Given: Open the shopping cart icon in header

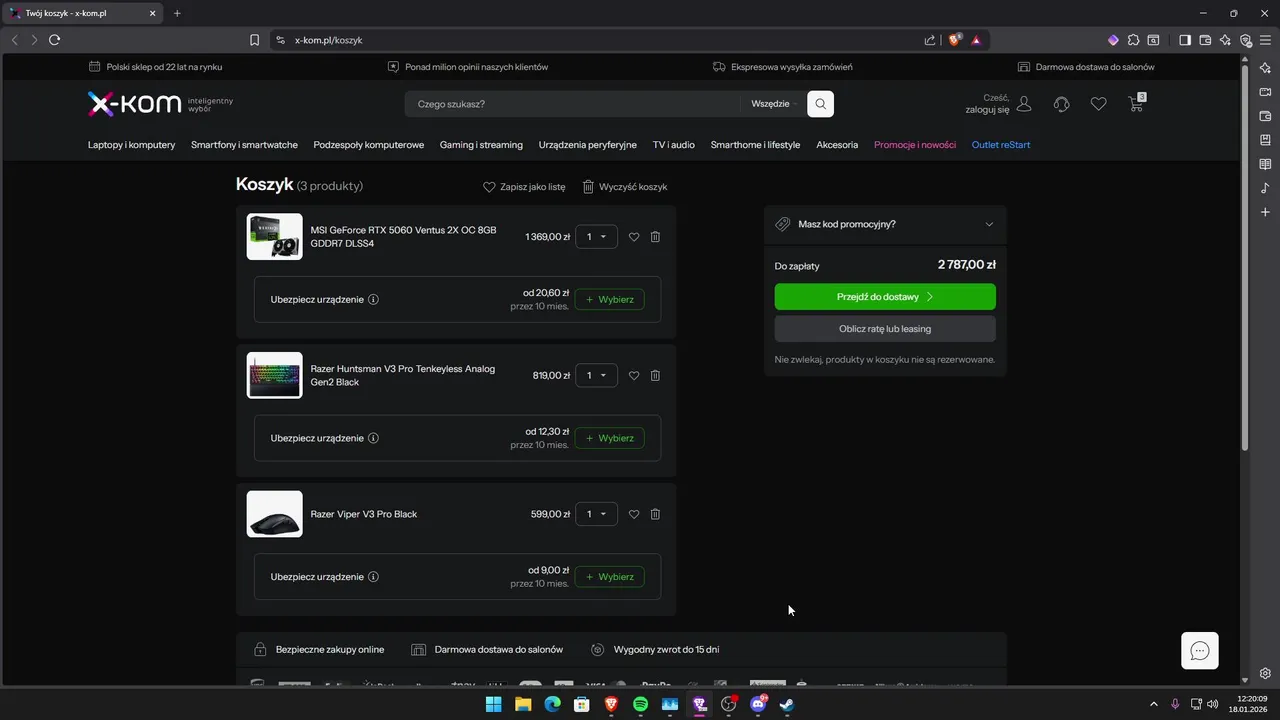Looking at the screenshot, I should click(1136, 103).
